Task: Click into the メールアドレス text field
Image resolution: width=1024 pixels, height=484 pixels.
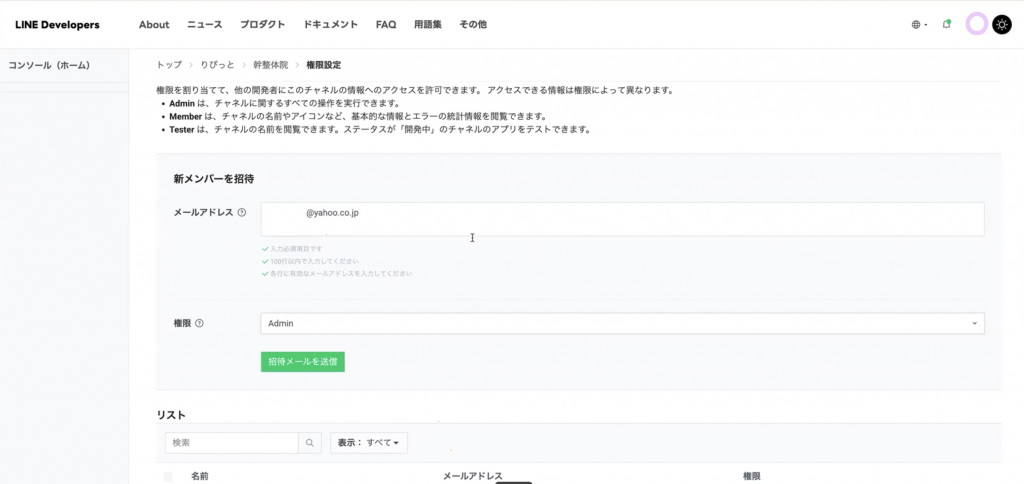Action: [x=622, y=219]
